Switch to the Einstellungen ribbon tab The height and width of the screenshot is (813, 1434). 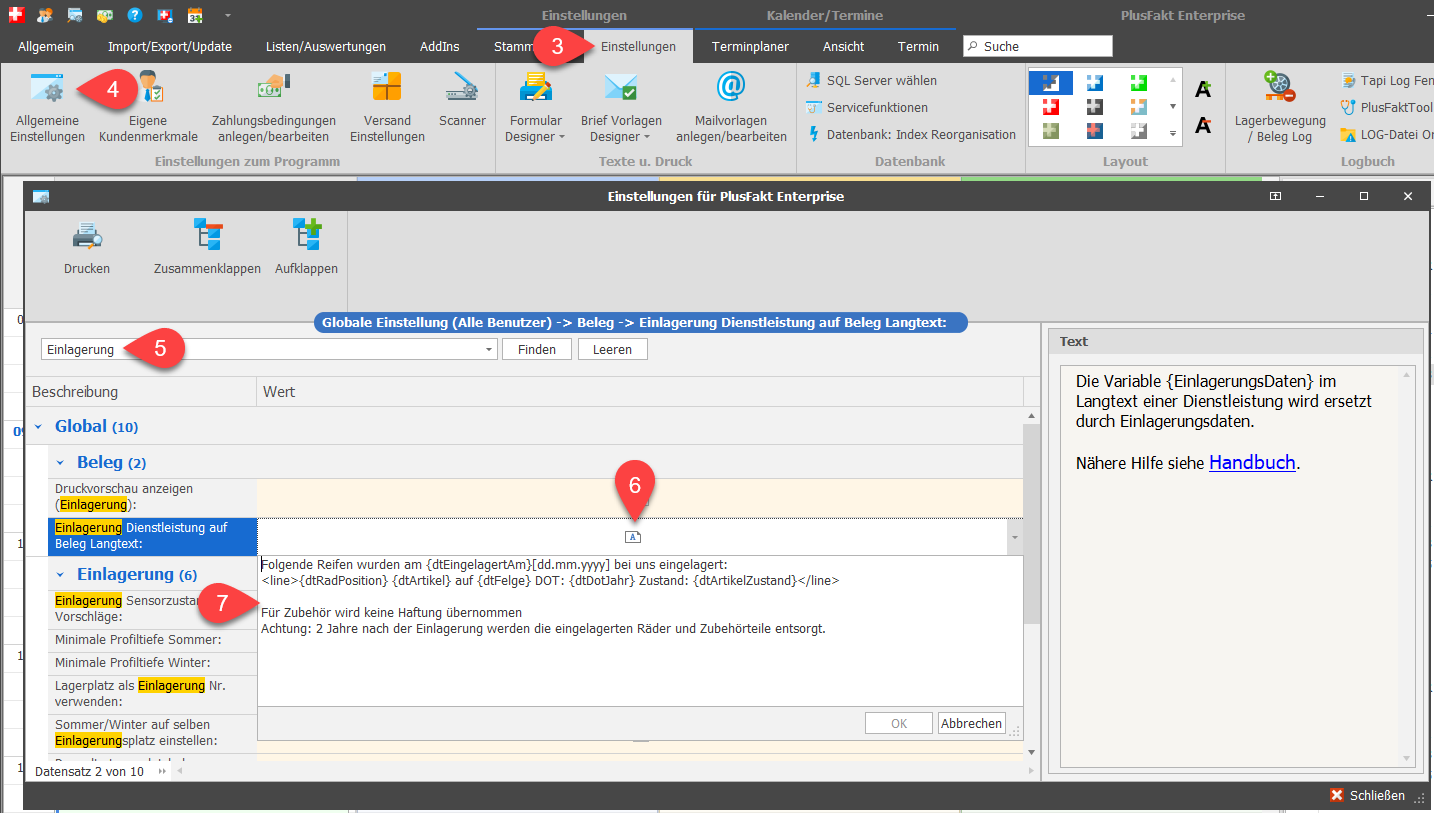[x=638, y=46]
